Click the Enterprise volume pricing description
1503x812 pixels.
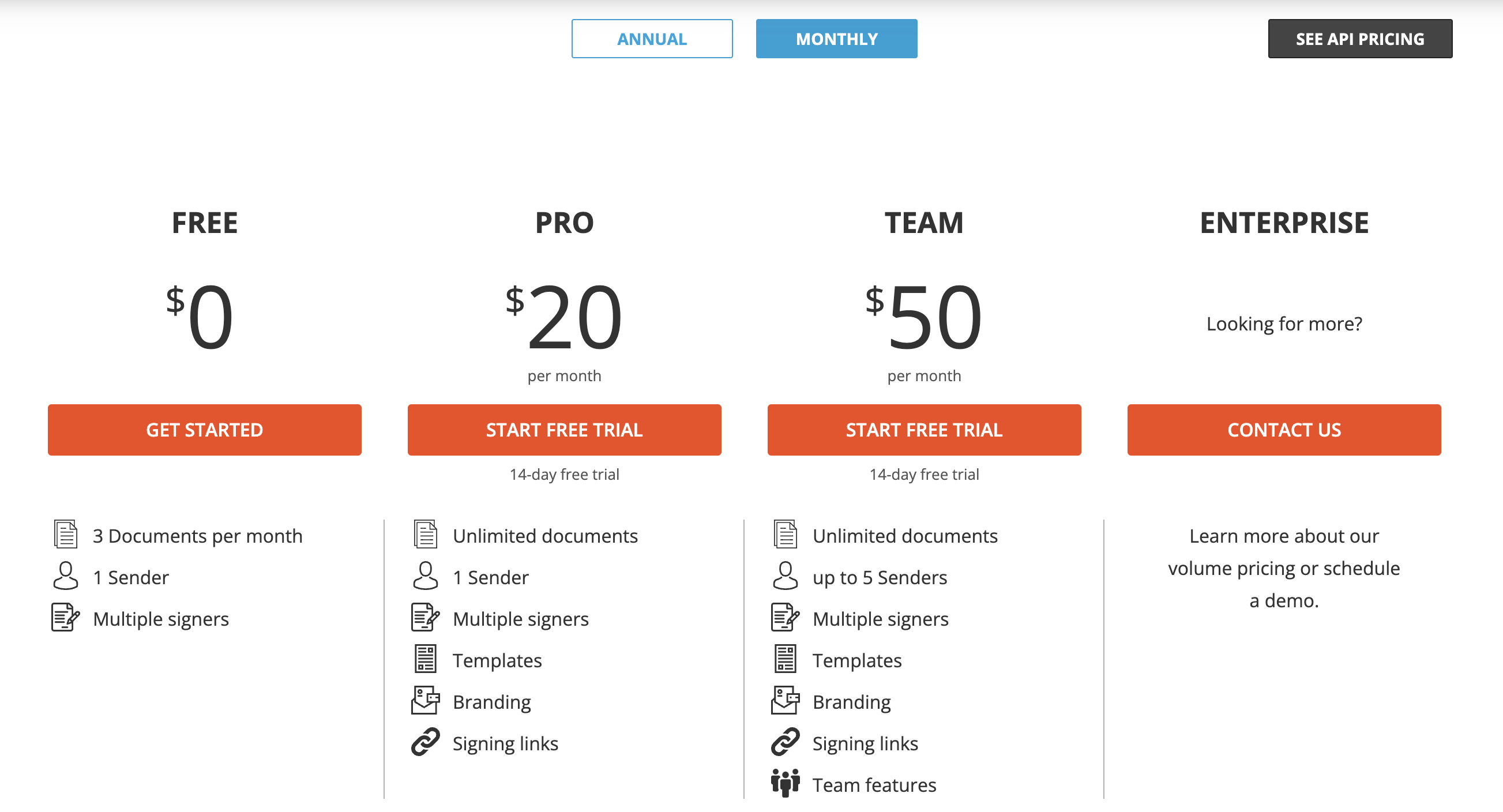tap(1284, 567)
